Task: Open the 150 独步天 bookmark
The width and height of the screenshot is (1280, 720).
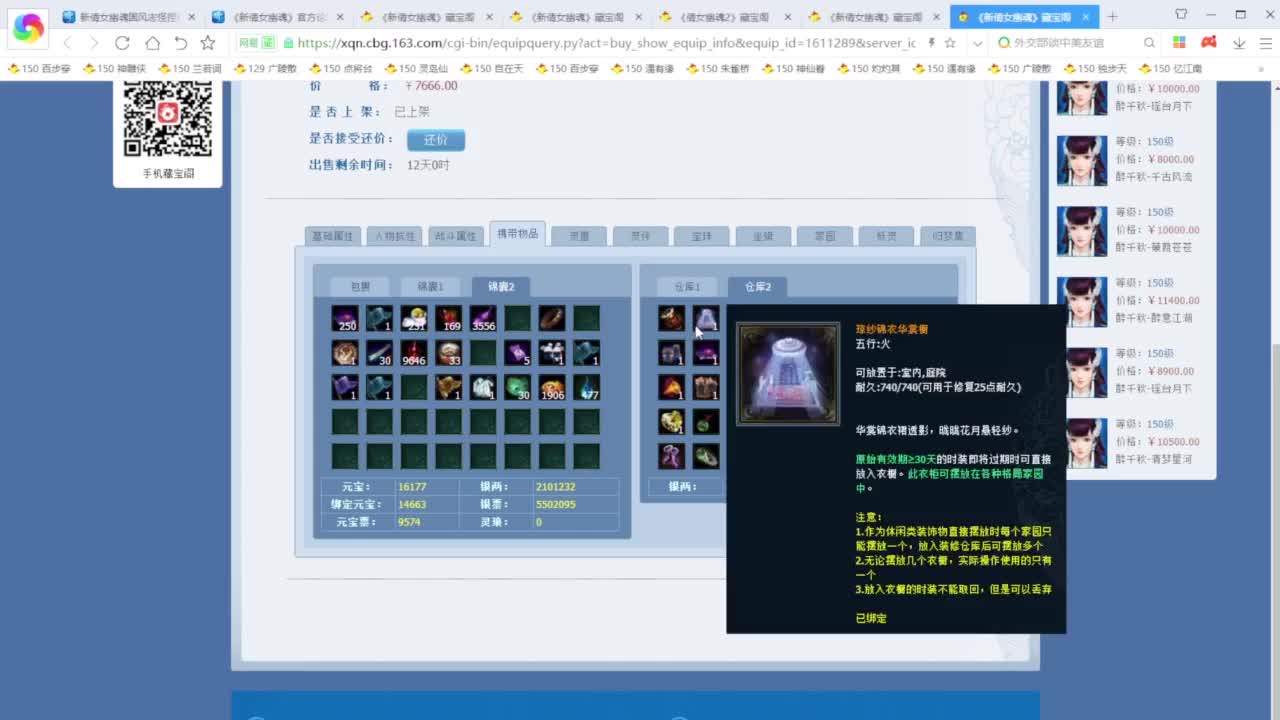Action: tap(1094, 68)
